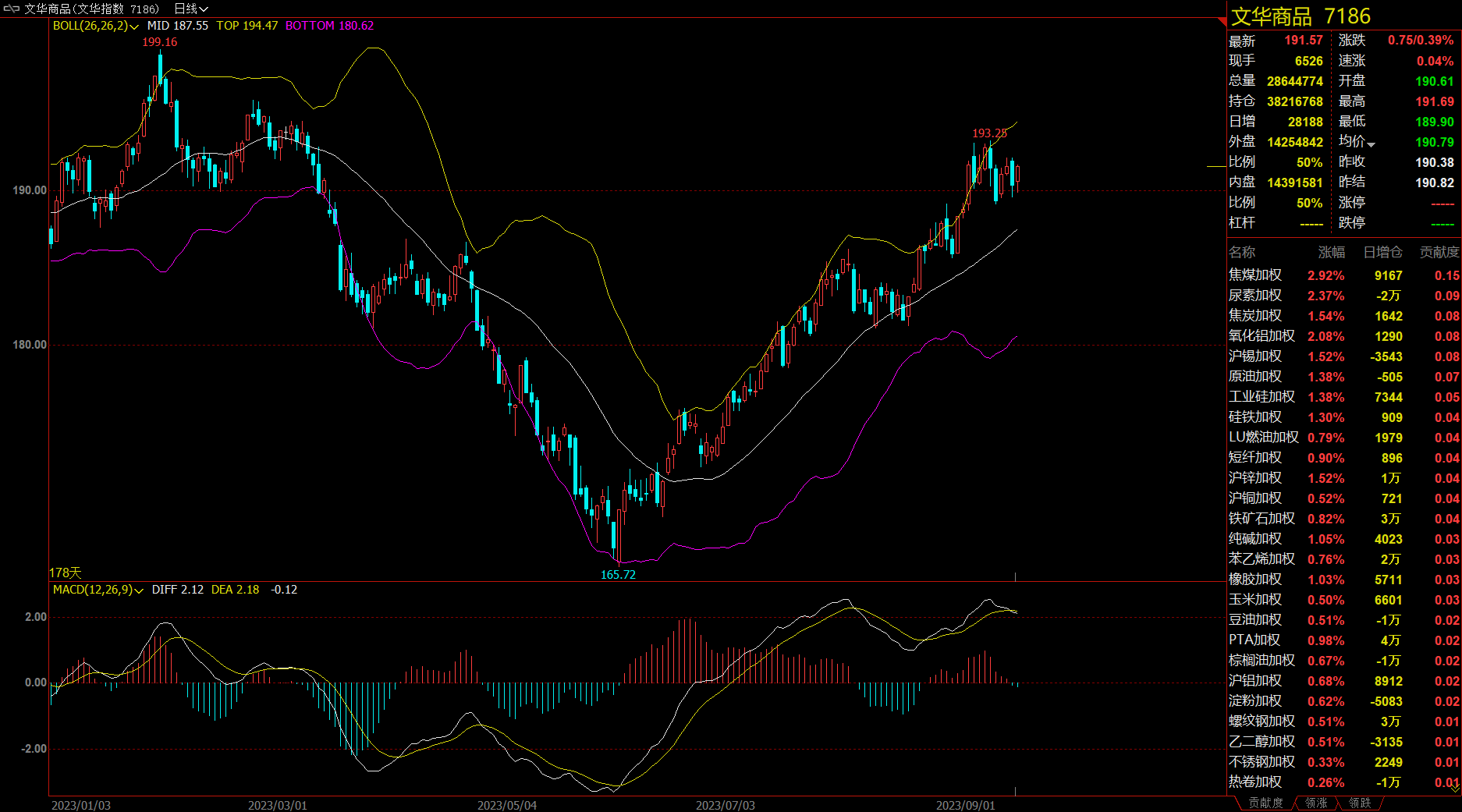The width and height of the screenshot is (1462, 812).
Task: Select the 沪铜加权 row
Action: coord(1344,498)
